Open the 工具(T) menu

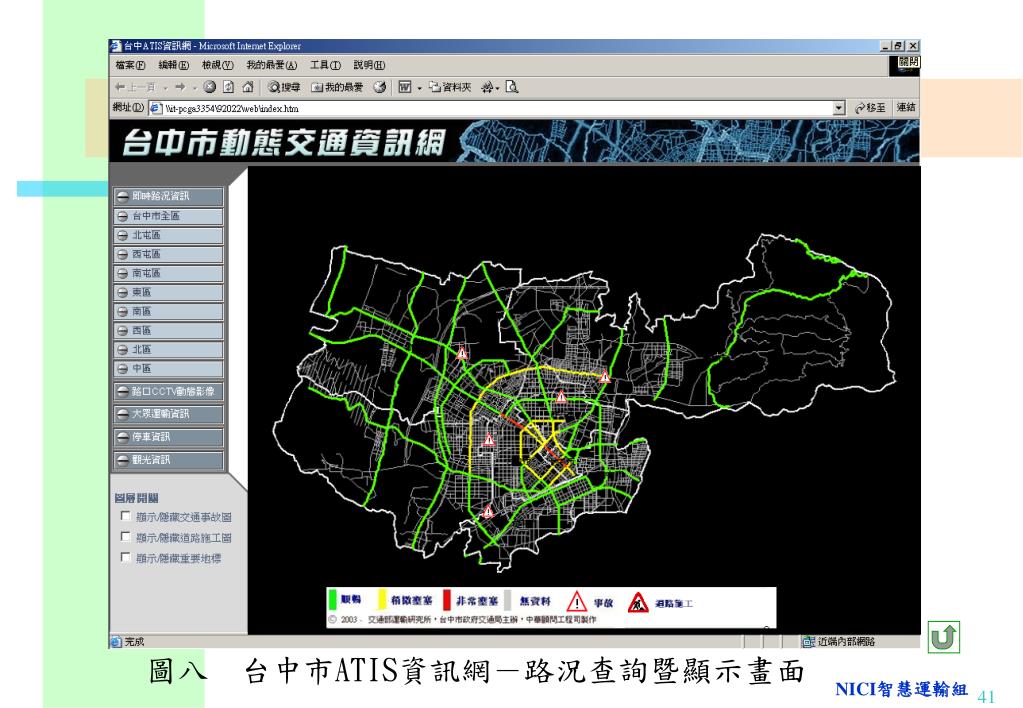click(326, 65)
